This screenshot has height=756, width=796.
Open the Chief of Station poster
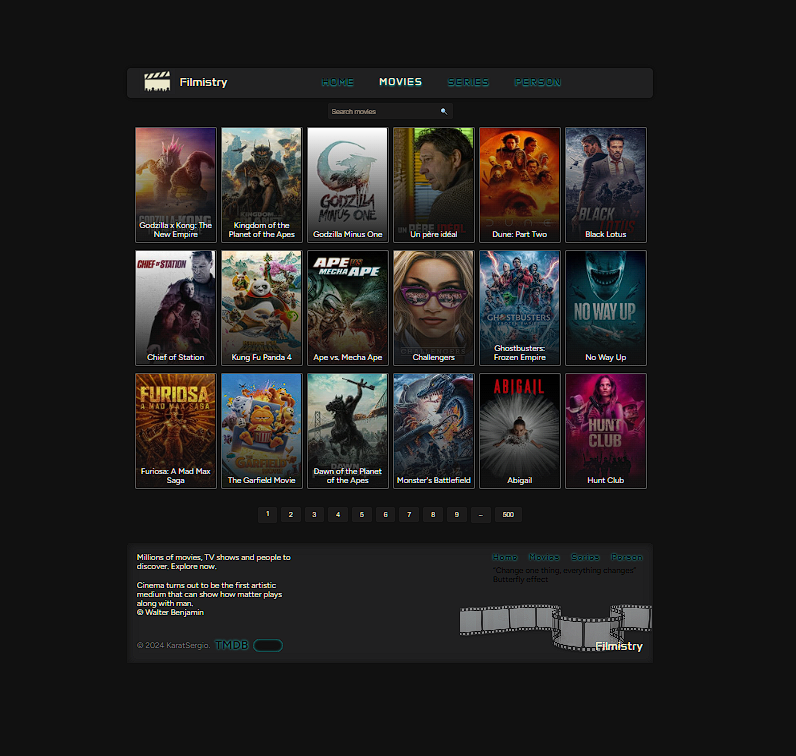coord(176,308)
